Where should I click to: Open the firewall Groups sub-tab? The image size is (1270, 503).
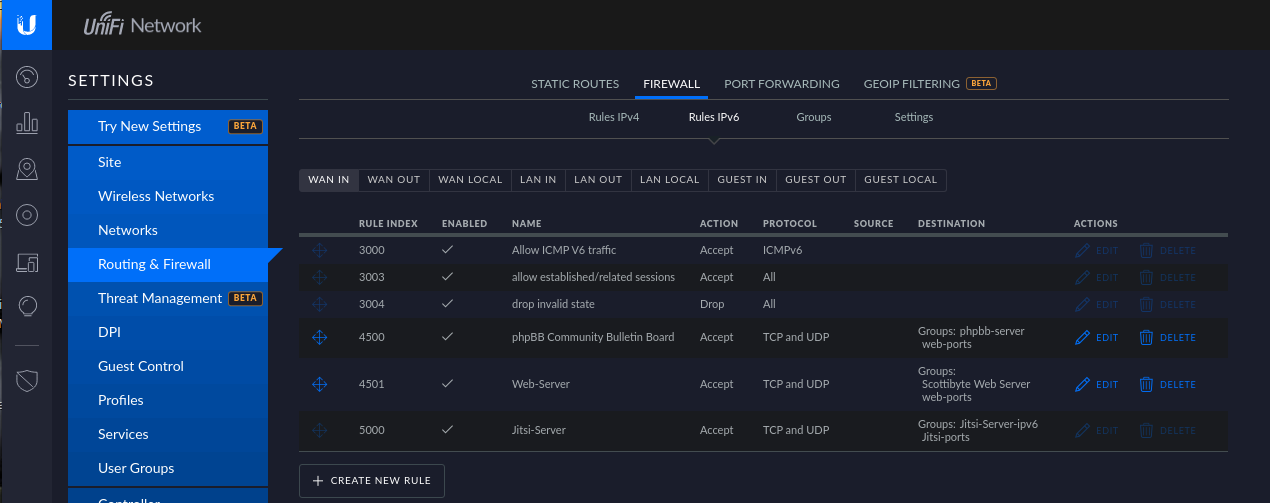[813, 117]
